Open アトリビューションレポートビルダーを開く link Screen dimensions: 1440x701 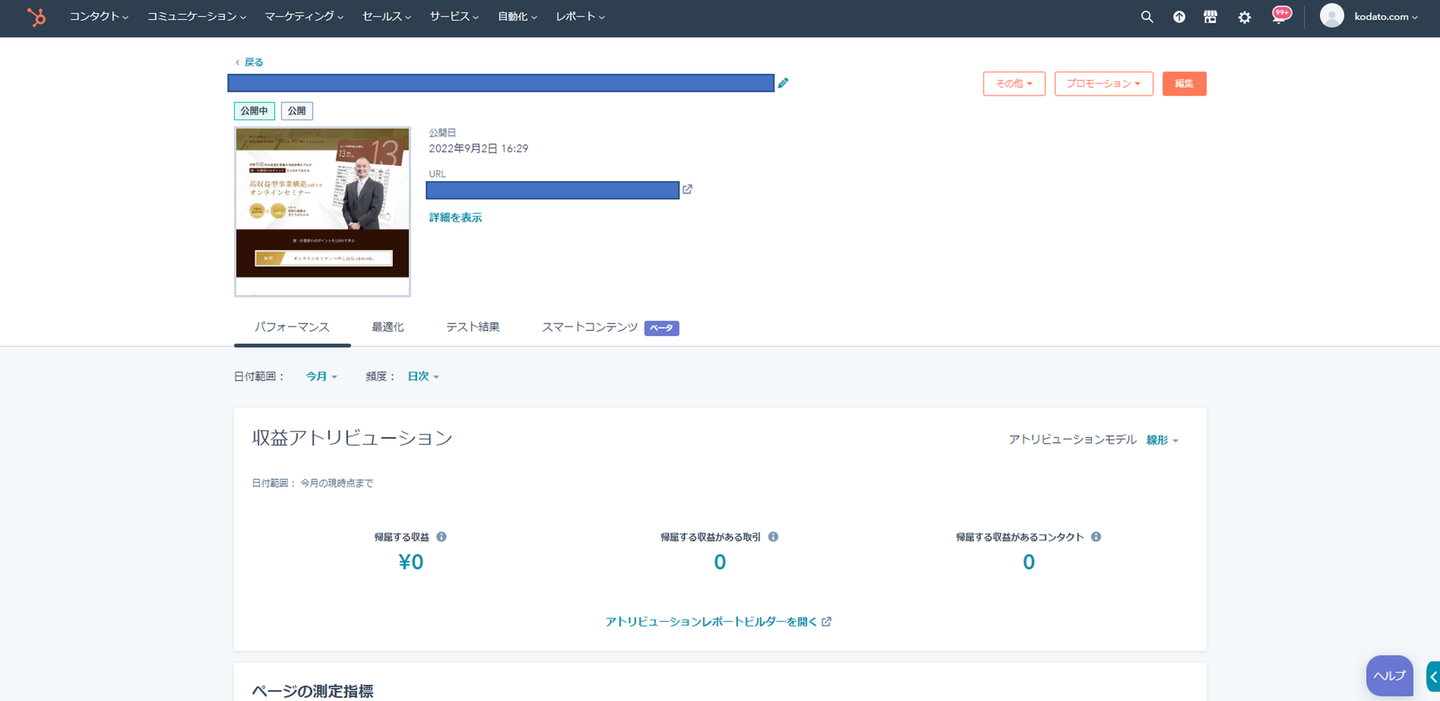tap(718, 622)
